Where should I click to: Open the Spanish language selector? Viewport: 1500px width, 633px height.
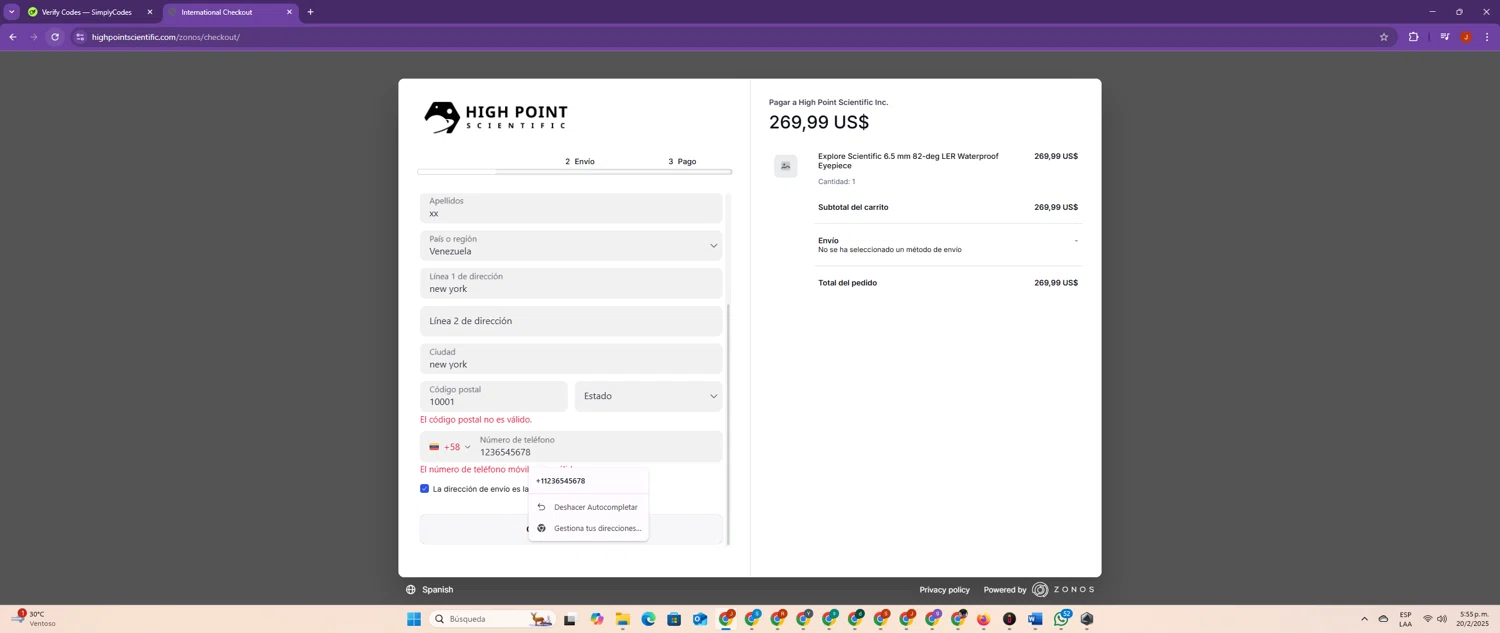pos(437,590)
